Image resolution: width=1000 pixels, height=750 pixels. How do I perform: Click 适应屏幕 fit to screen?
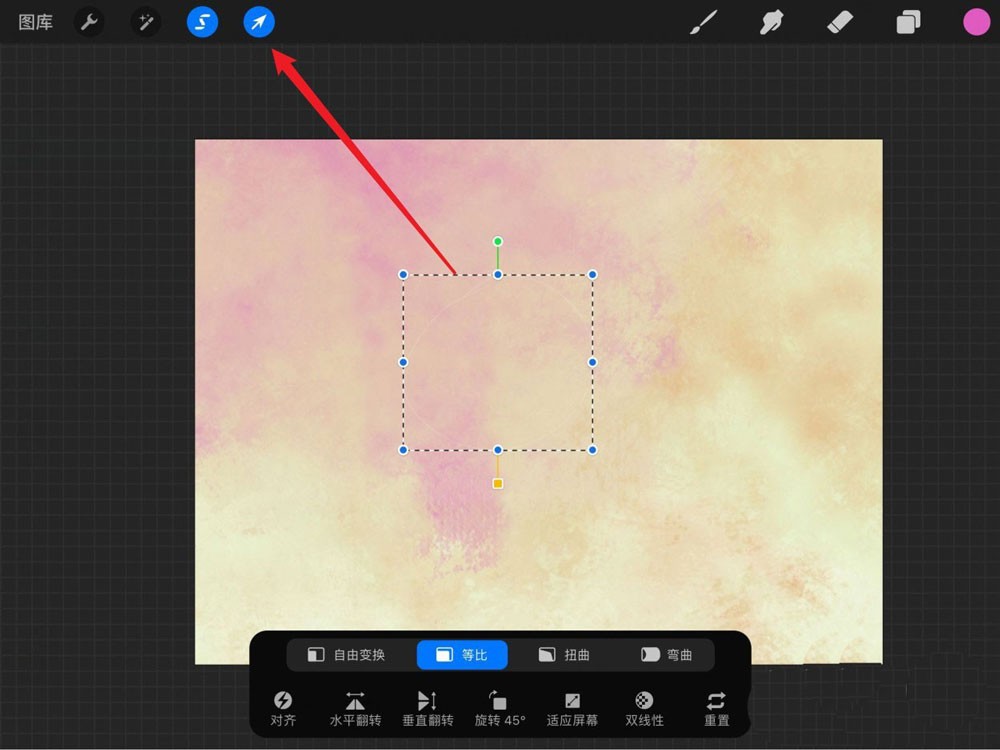coord(572,709)
